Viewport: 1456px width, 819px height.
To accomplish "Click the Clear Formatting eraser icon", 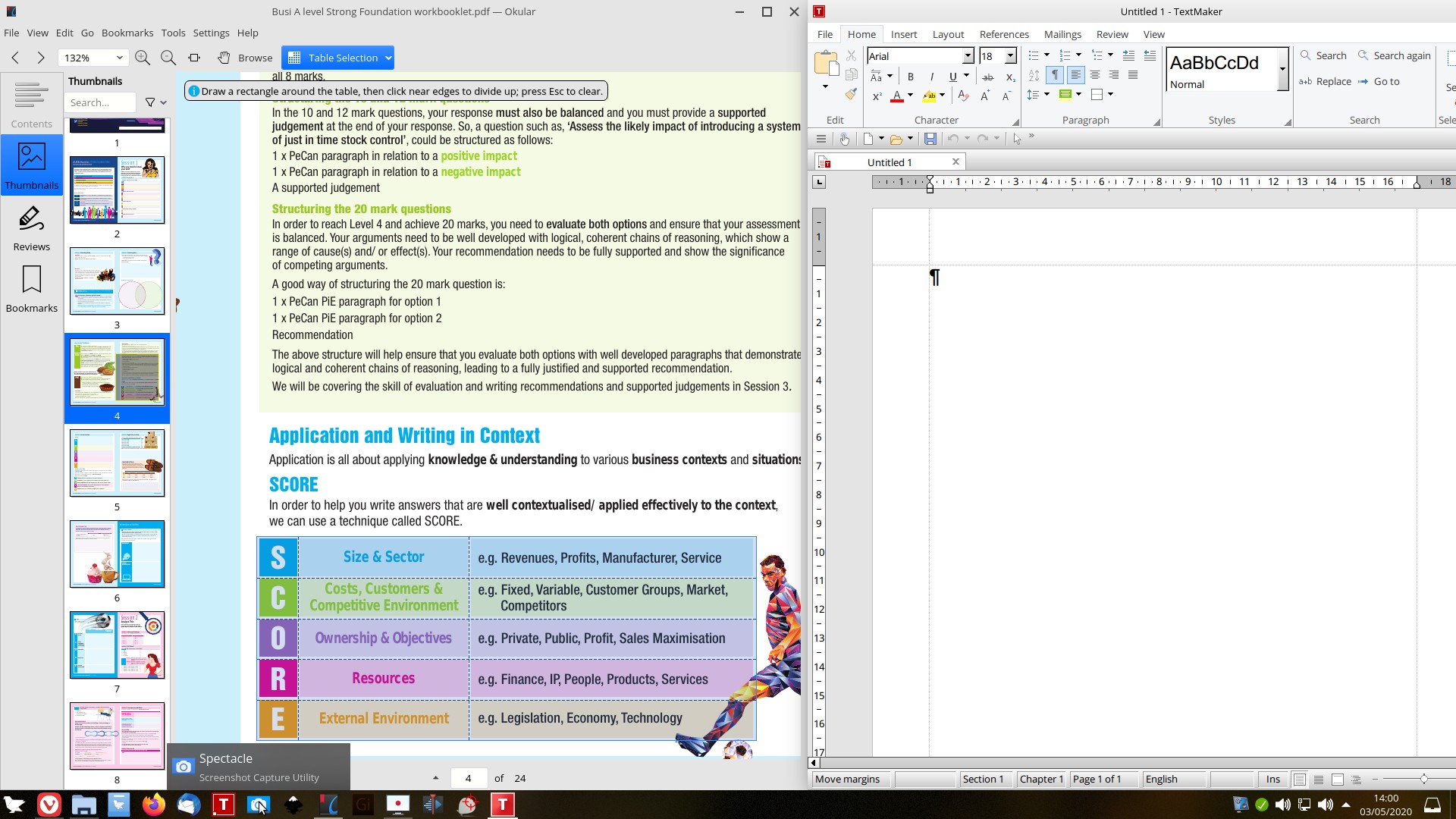I will coord(963,96).
